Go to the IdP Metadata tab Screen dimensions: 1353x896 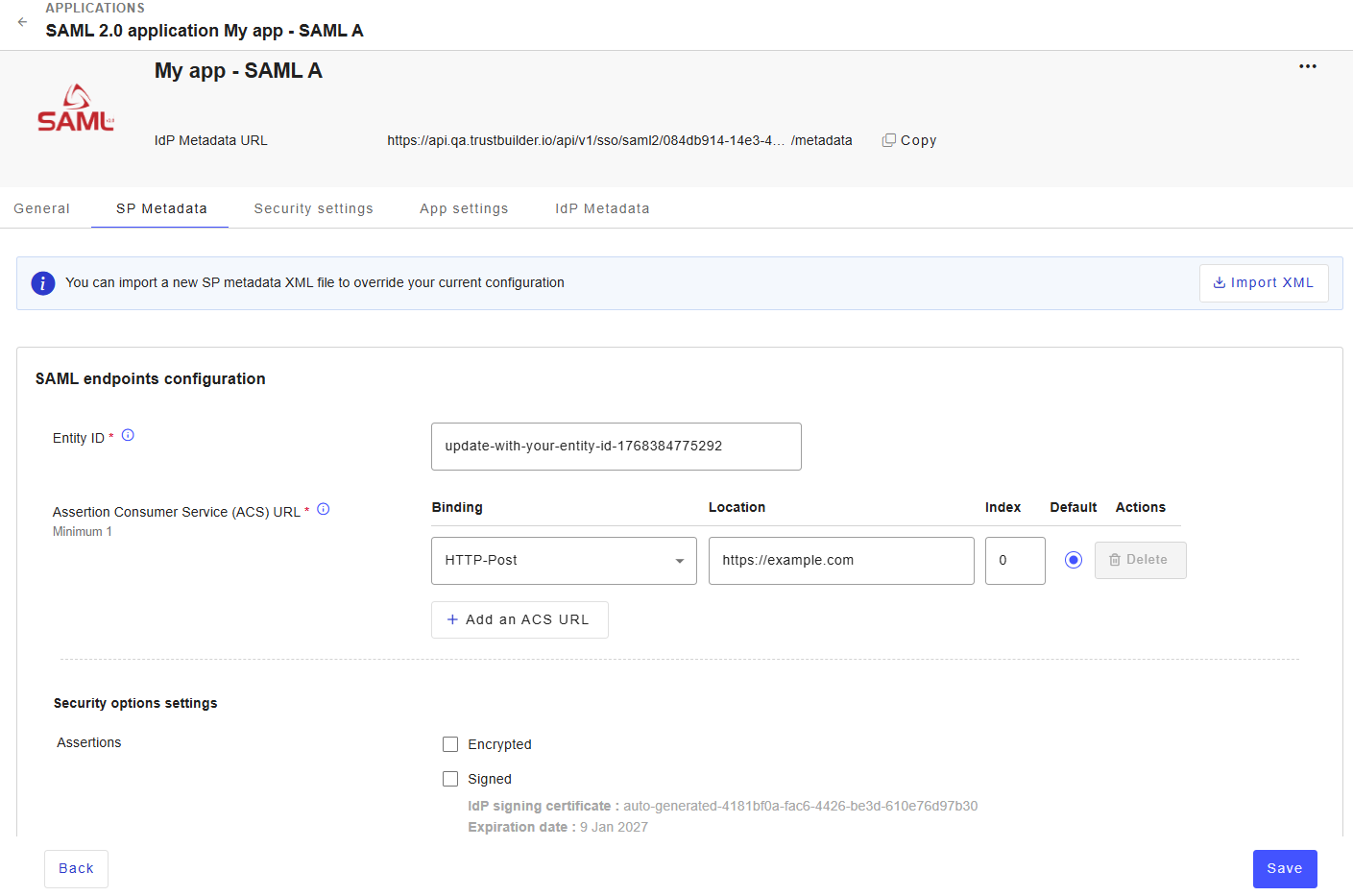(x=602, y=208)
